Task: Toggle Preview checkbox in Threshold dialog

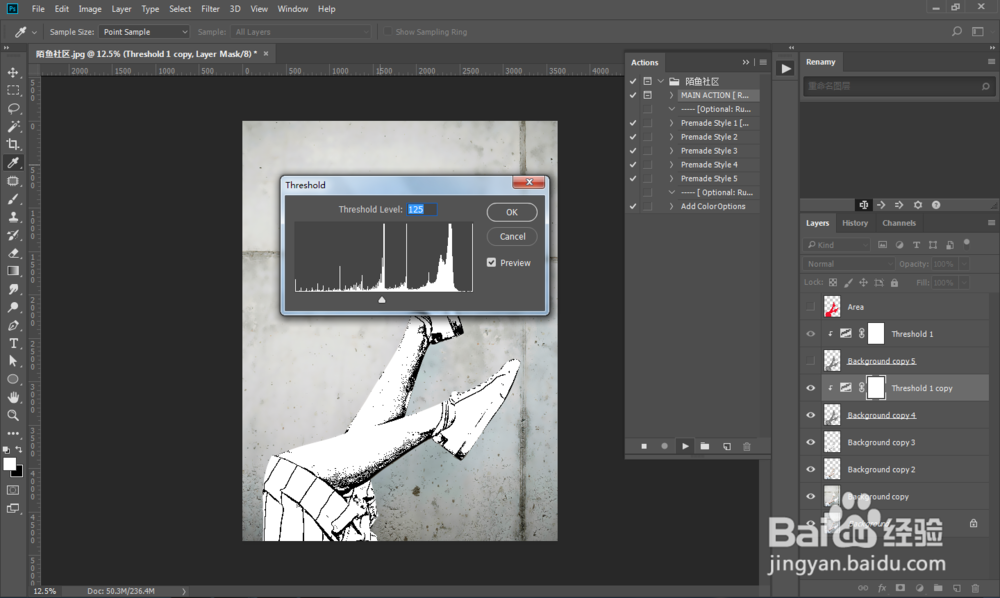Action: 491,262
